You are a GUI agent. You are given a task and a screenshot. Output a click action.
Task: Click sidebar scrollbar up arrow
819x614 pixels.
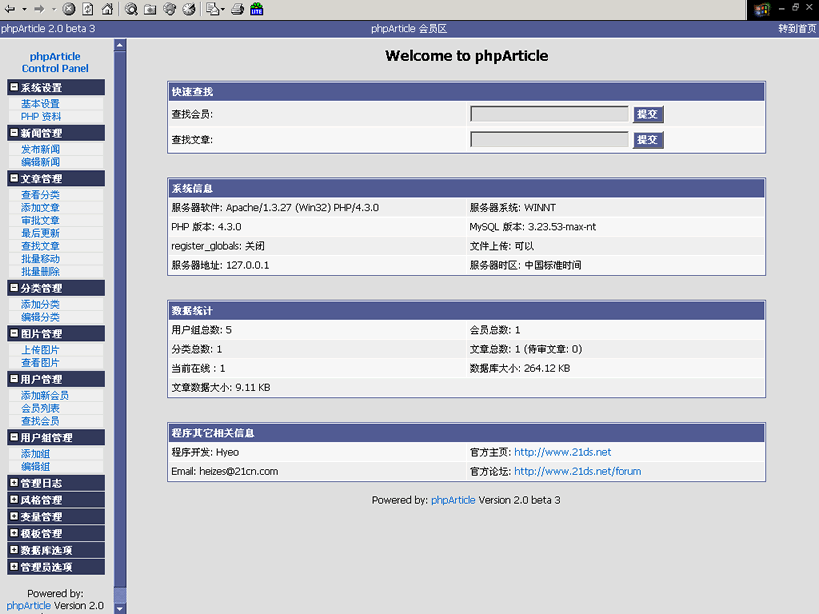tap(120, 45)
